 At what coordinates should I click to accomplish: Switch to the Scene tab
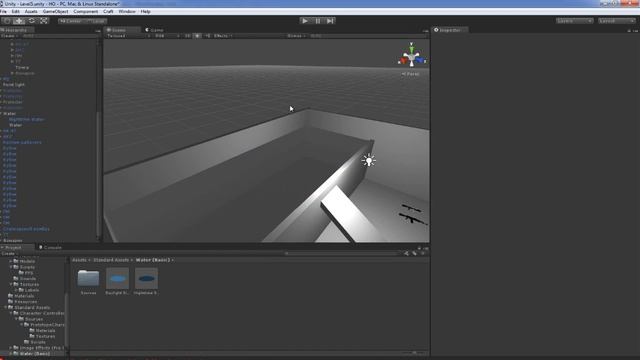[x=122, y=30]
